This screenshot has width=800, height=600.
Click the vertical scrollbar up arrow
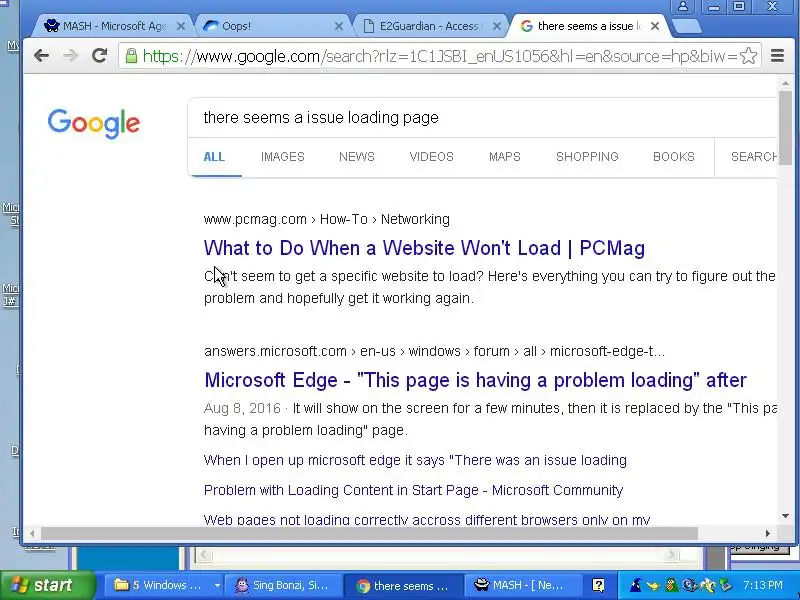point(785,83)
